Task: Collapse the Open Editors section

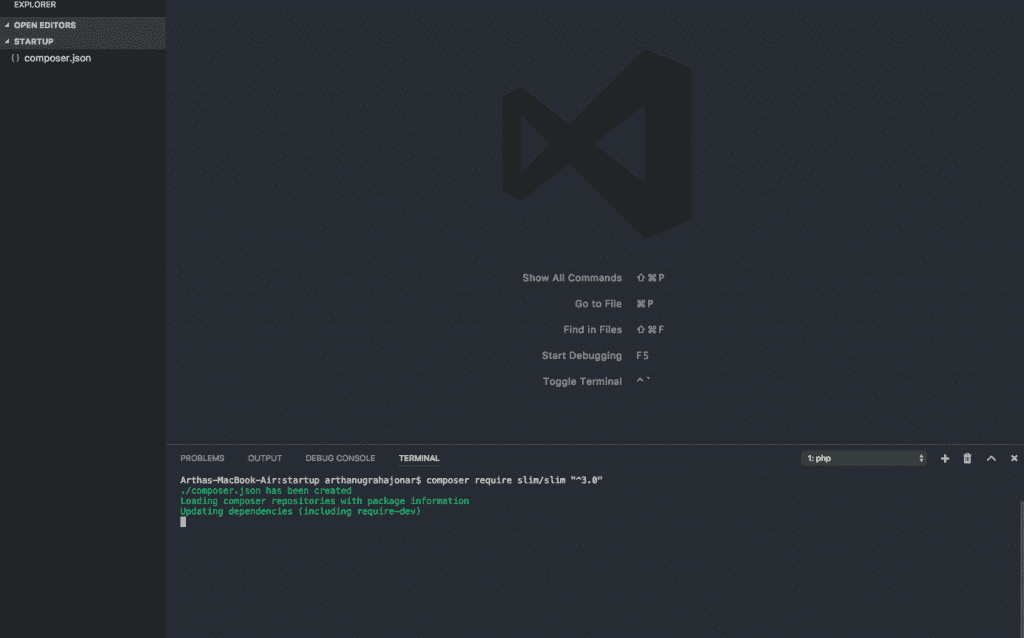Action: coord(44,25)
